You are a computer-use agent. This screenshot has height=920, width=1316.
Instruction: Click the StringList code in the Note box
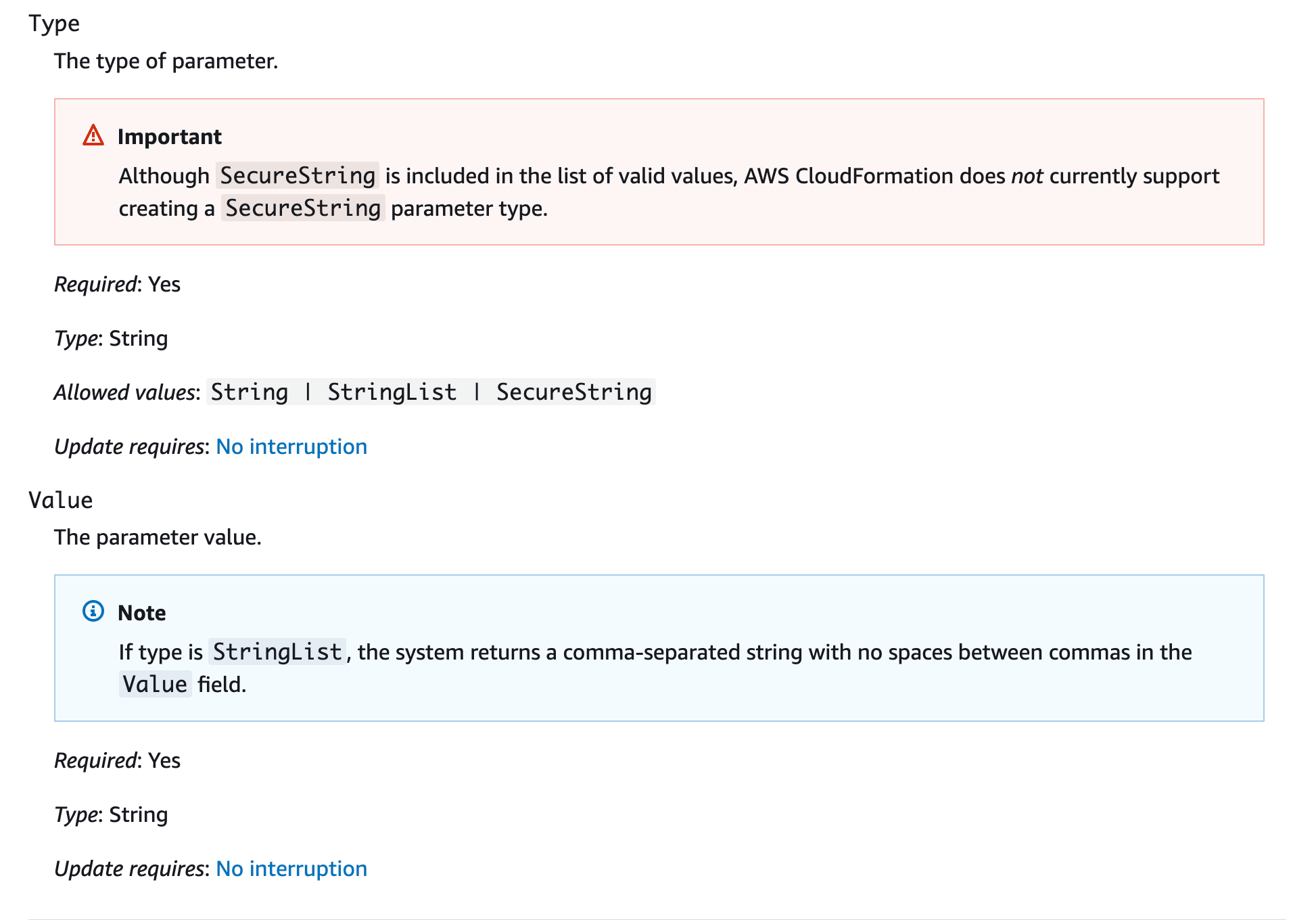pyautogui.click(x=277, y=652)
